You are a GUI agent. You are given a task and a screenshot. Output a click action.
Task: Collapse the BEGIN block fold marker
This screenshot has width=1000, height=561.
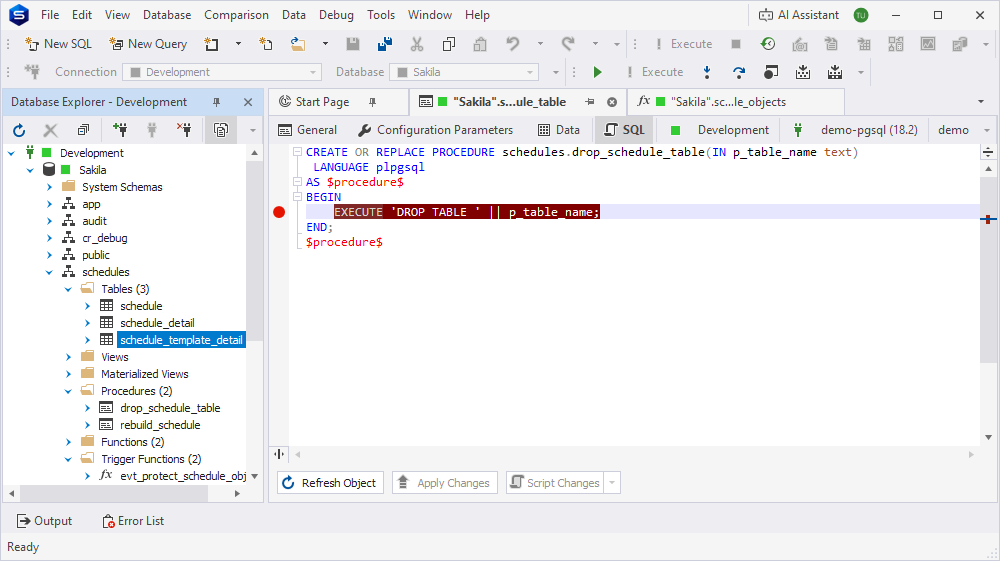coord(297,197)
